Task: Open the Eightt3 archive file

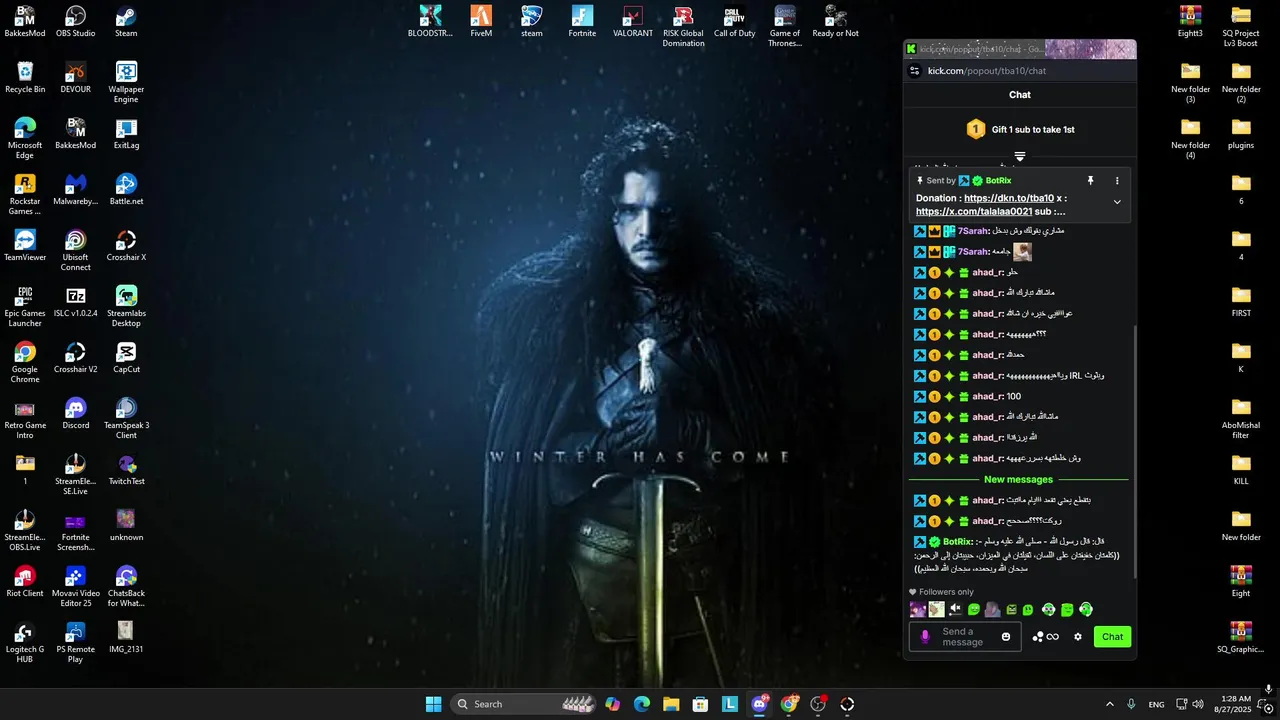Action: pos(1190,22)
